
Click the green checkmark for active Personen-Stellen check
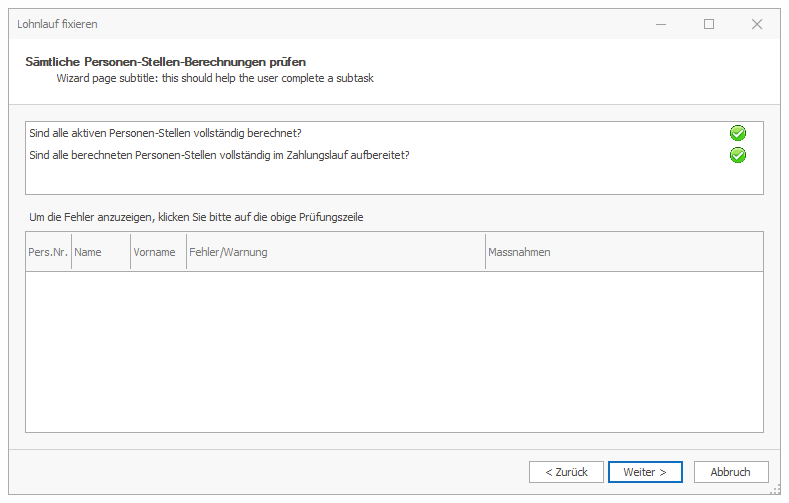(738, 133)
